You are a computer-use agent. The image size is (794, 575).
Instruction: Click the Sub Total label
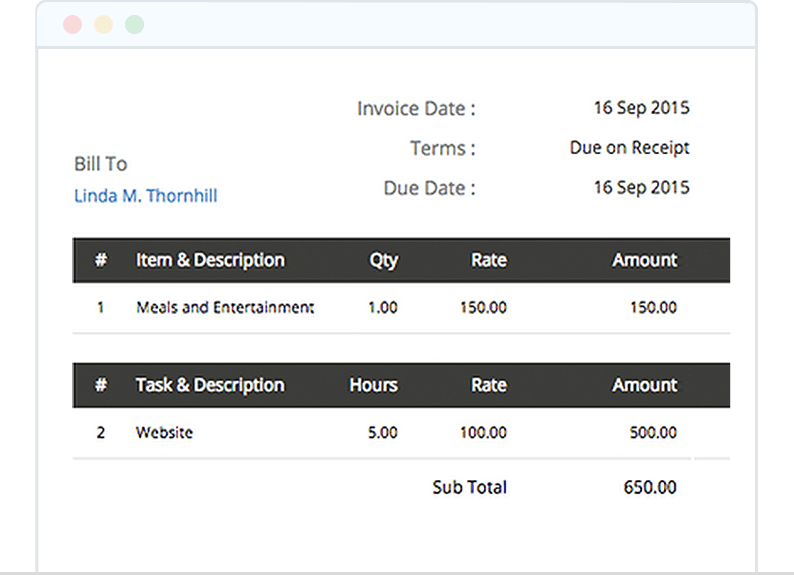click(469, 488)
